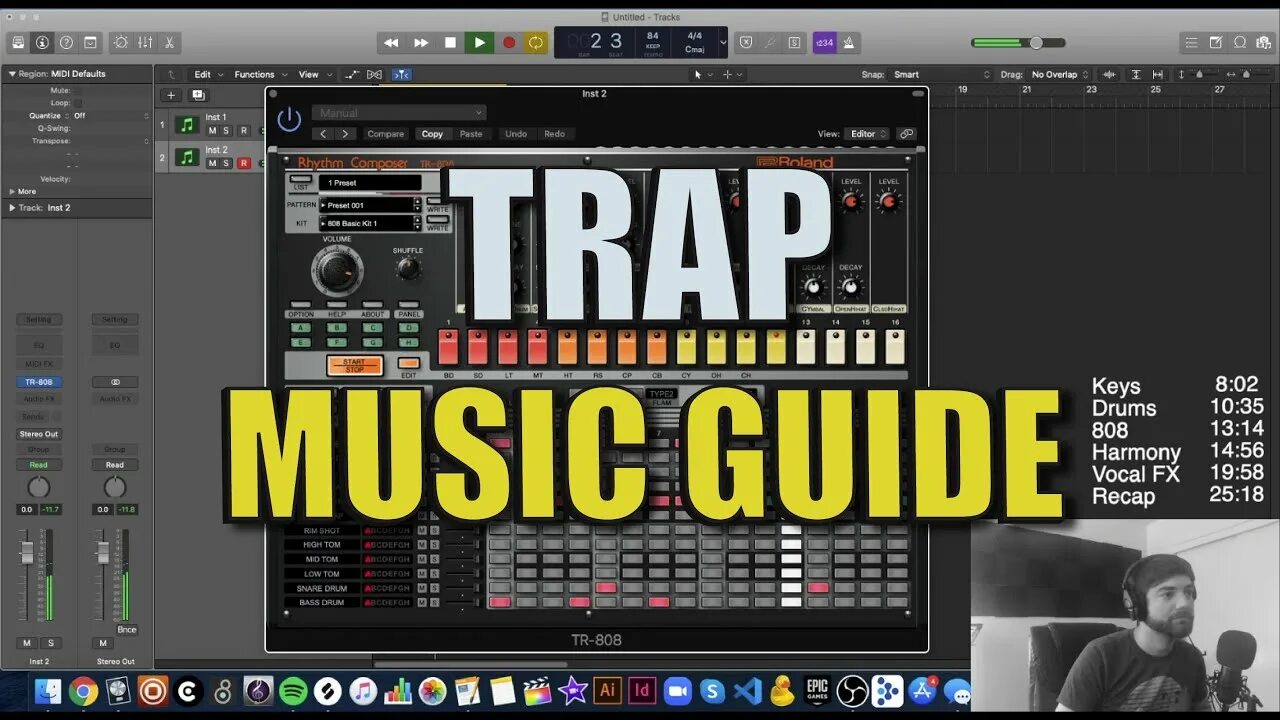The height and width of the screenshot is (720, 1280).
Task: Click the Duplicate Track icon
Action: coord(198,95)
